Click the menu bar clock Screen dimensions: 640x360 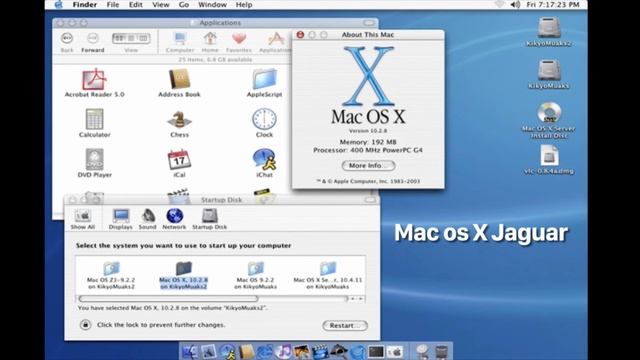553,4
